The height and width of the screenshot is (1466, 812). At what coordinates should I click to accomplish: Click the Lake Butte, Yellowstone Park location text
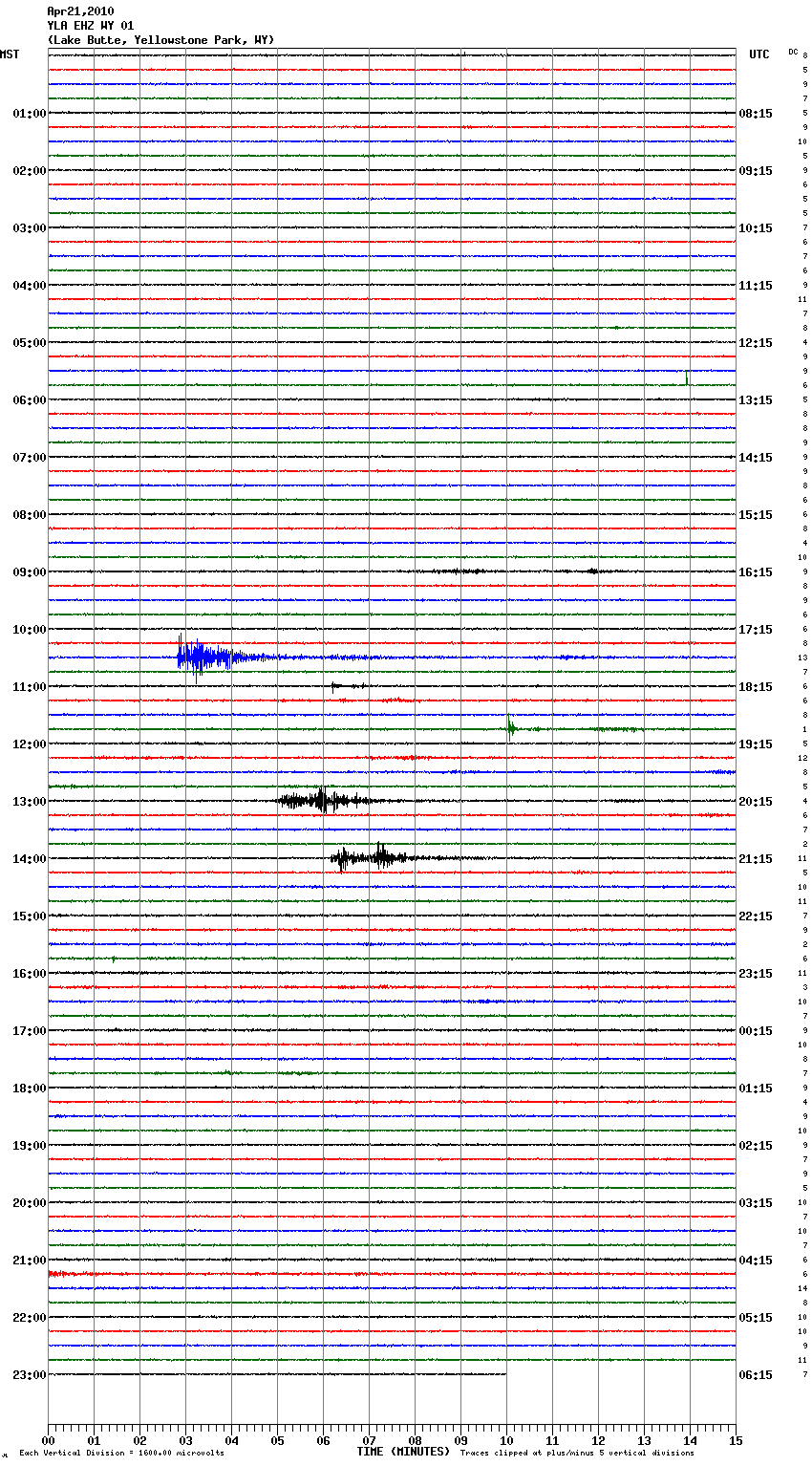click(160, 40)
